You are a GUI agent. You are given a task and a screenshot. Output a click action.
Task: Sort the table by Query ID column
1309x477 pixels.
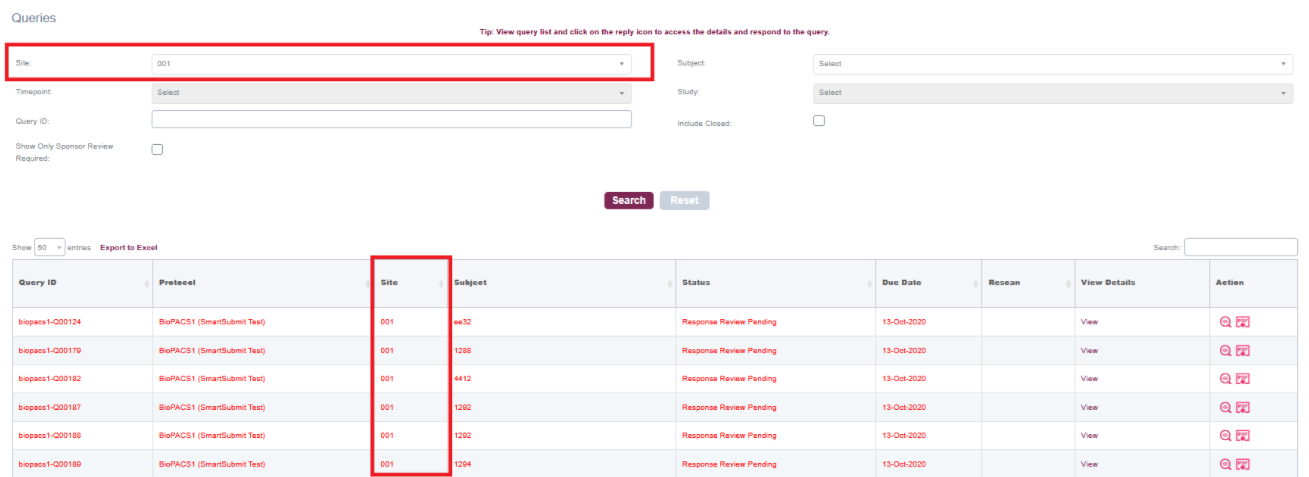pyautogui.click(x=80, y=283)
